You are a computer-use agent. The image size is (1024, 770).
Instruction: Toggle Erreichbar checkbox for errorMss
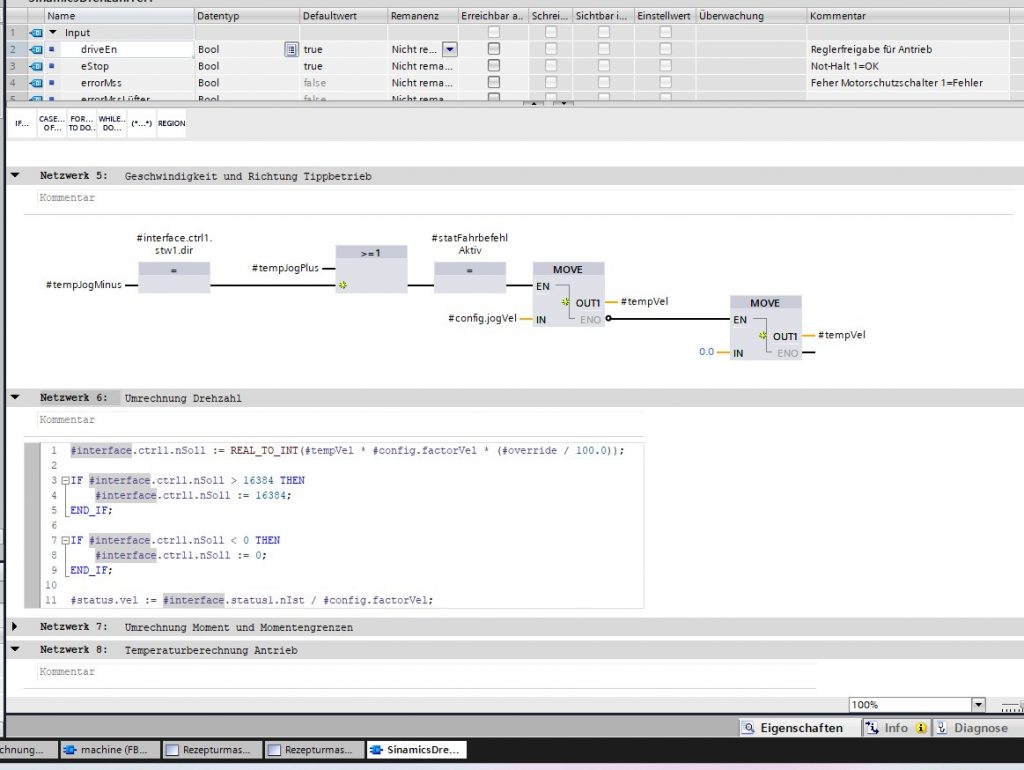494,82
